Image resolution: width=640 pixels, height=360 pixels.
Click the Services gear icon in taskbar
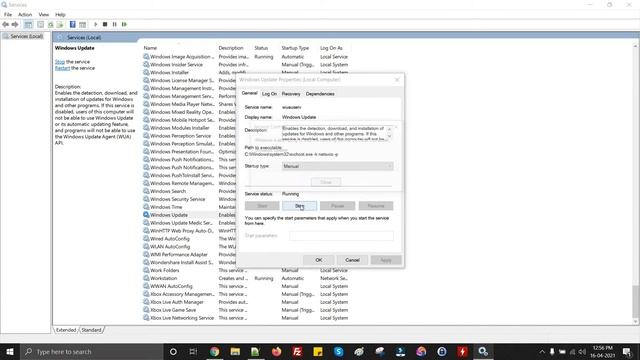[x=483, y=351]
